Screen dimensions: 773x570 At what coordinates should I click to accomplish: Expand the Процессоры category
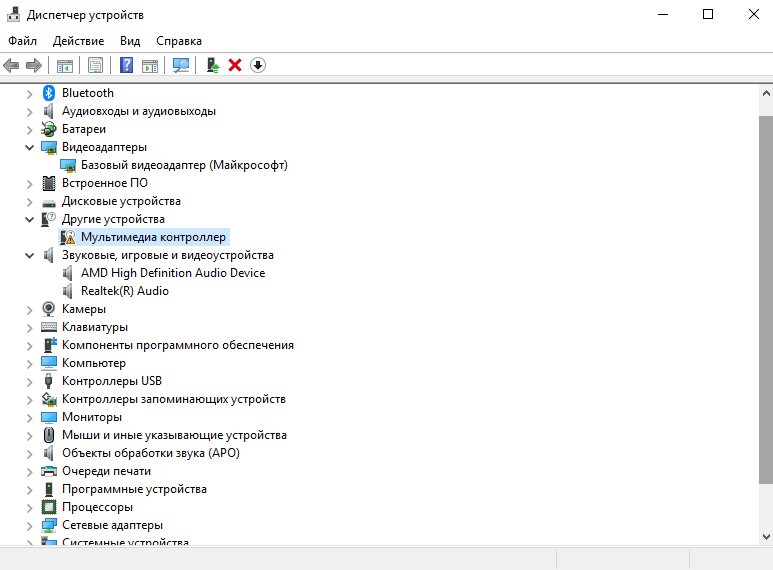point(30,507)
